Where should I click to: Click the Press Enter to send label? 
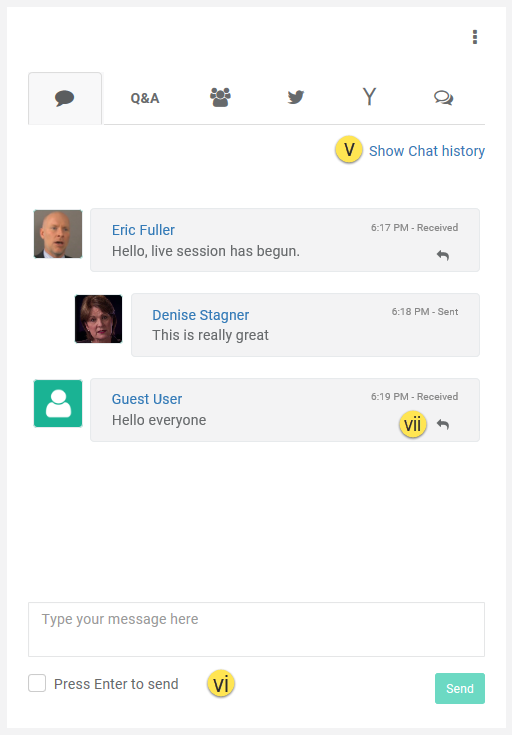click(116, 684)
